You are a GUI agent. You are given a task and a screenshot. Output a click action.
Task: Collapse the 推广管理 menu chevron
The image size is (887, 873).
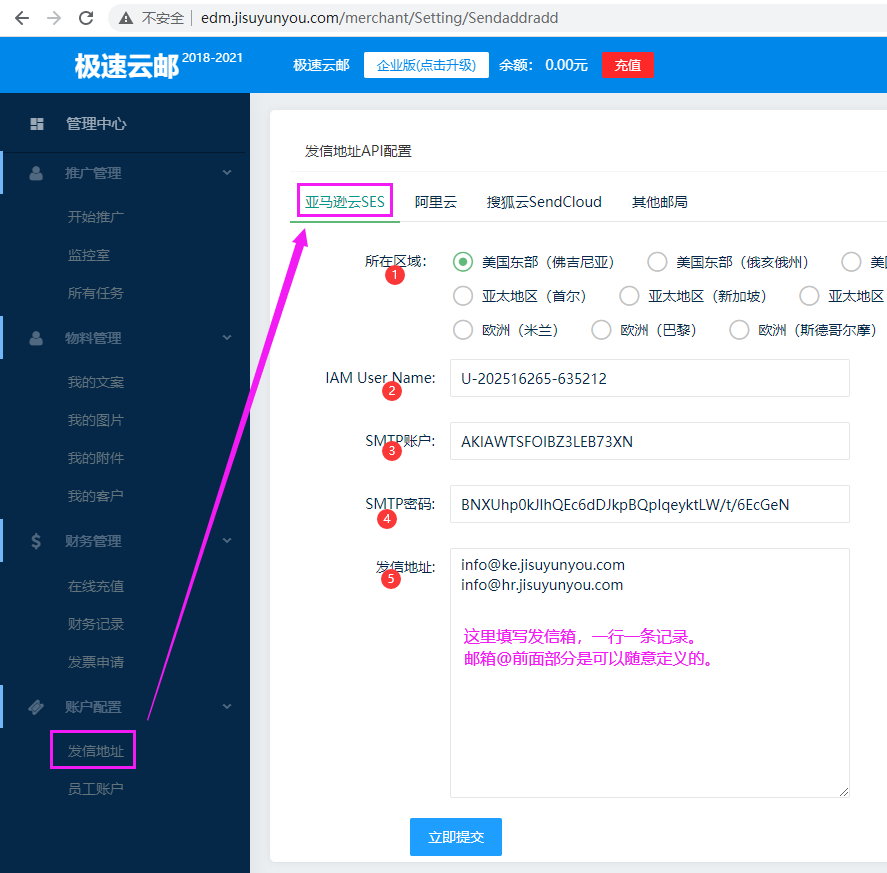pyautogui.click(x=227, y=173)
